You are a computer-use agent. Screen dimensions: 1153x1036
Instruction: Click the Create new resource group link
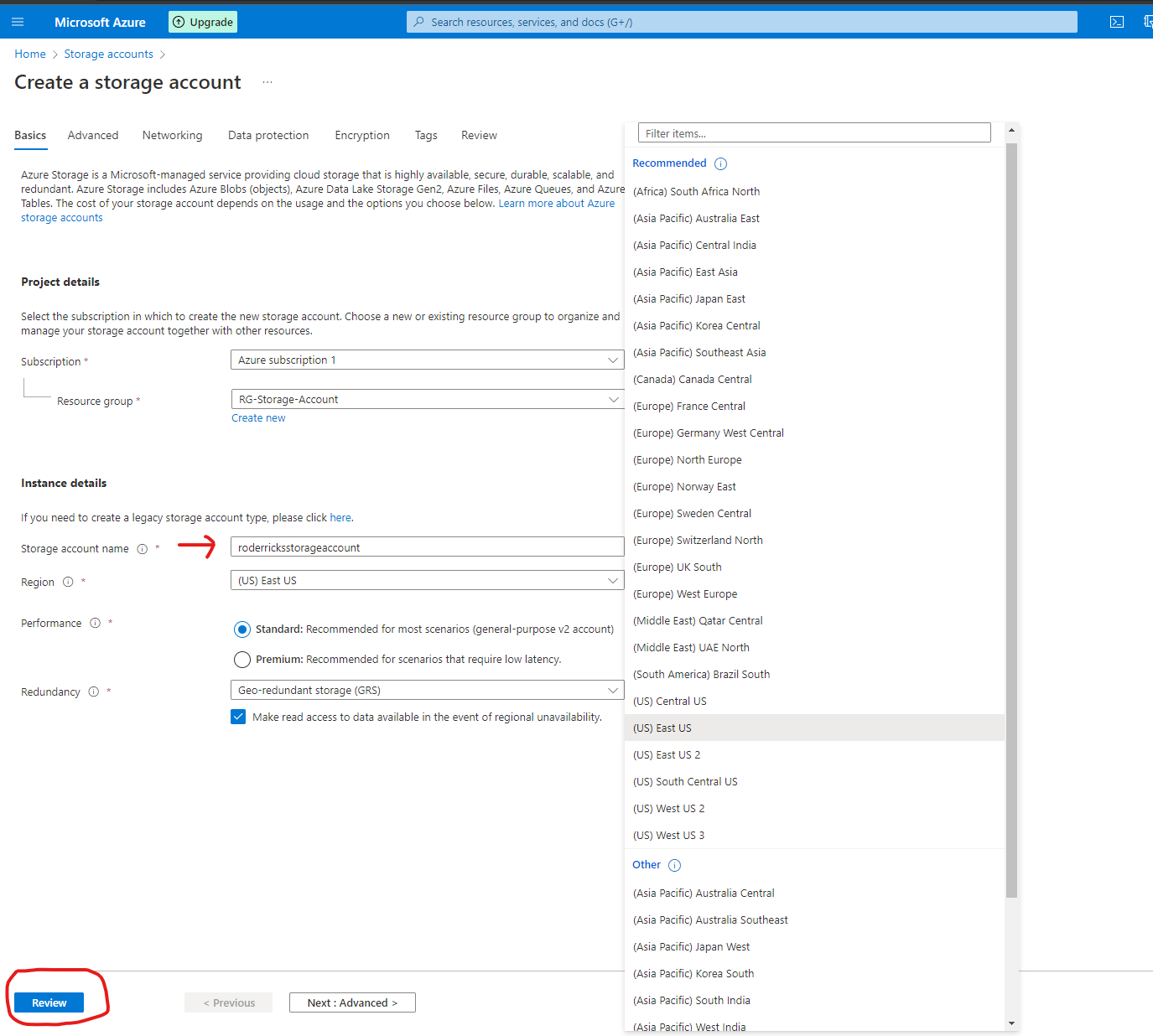pyautogui.click(x=258, y=417)
